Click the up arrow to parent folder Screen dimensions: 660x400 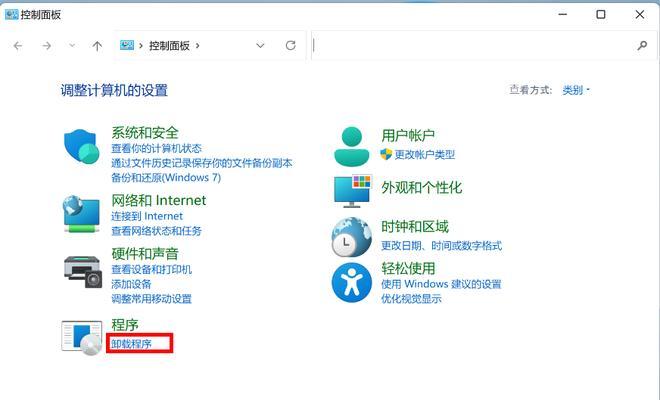point(97,45)
